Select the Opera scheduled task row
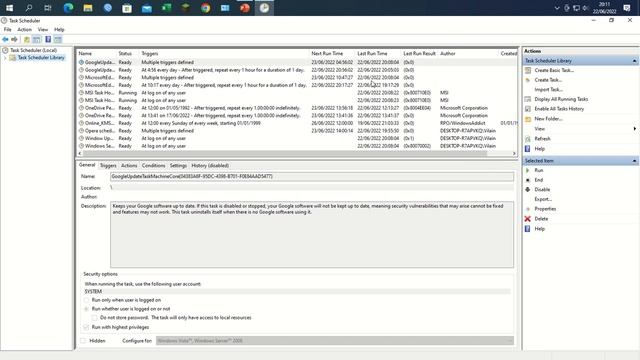The height and width of the screenshot is (360, 640). (x=296, y=131)
